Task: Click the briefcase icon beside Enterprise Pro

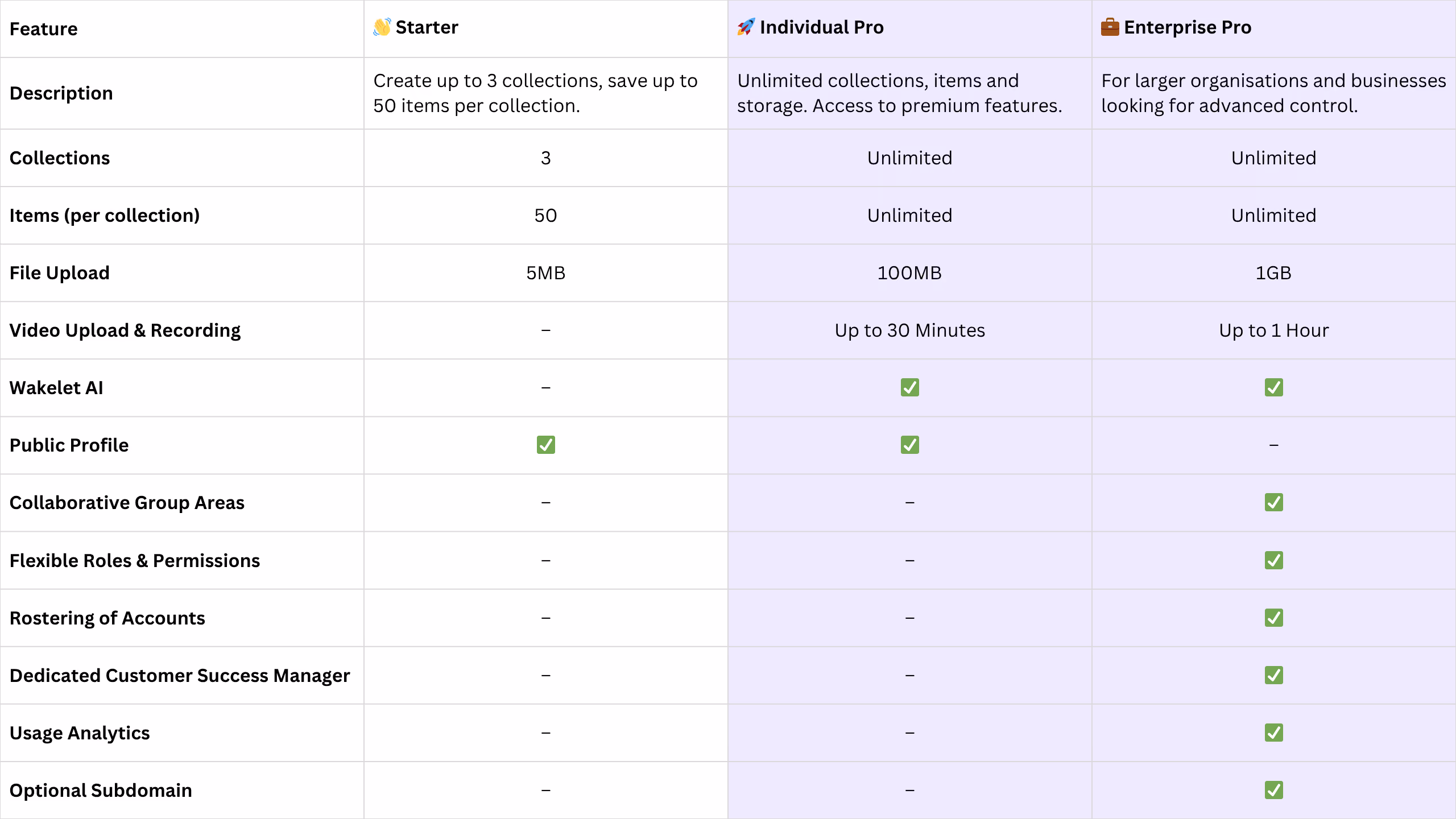Action: click(x=1110, y=27)
